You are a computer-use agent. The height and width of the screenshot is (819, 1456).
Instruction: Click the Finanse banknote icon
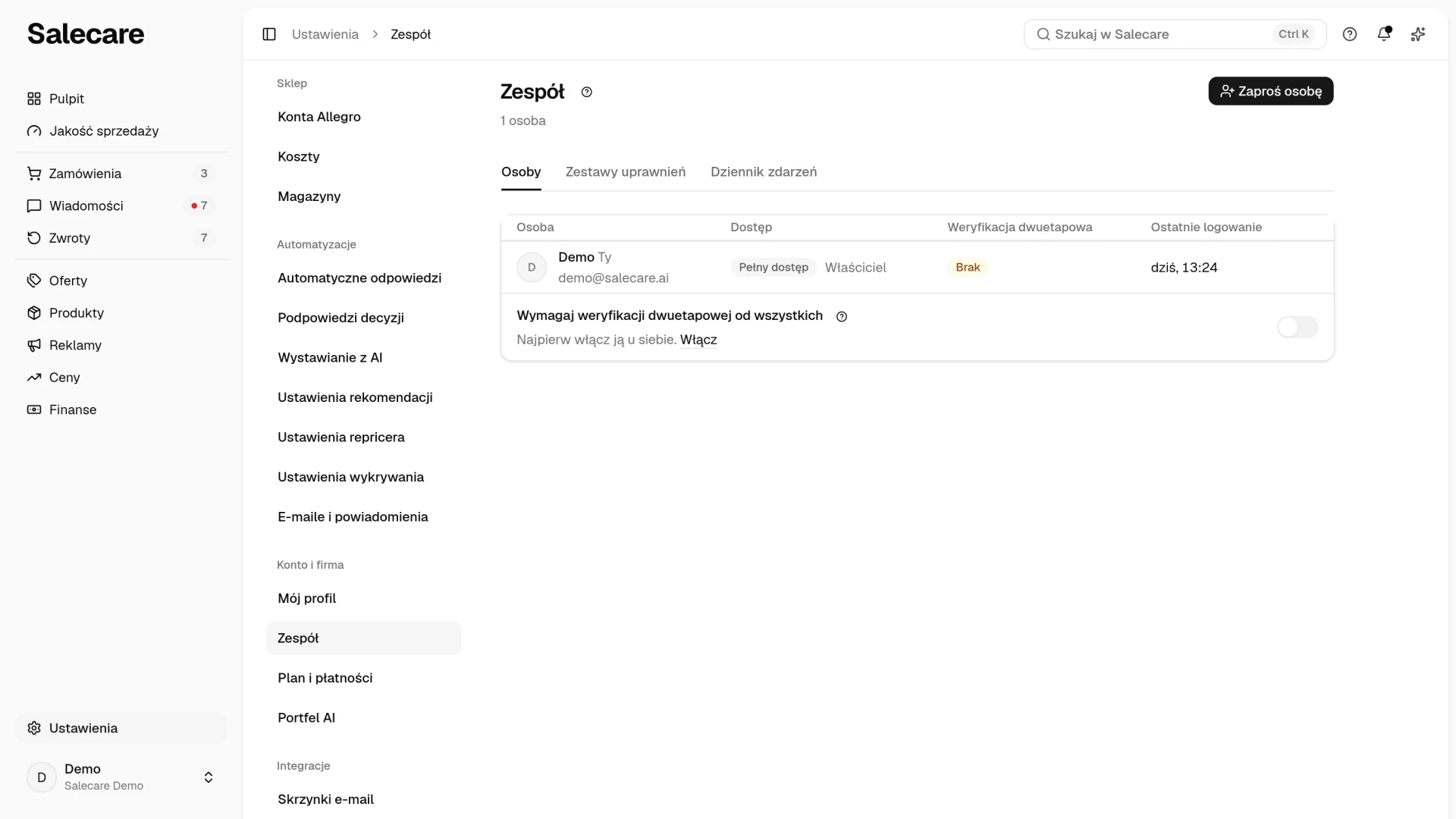pos(34,409)
